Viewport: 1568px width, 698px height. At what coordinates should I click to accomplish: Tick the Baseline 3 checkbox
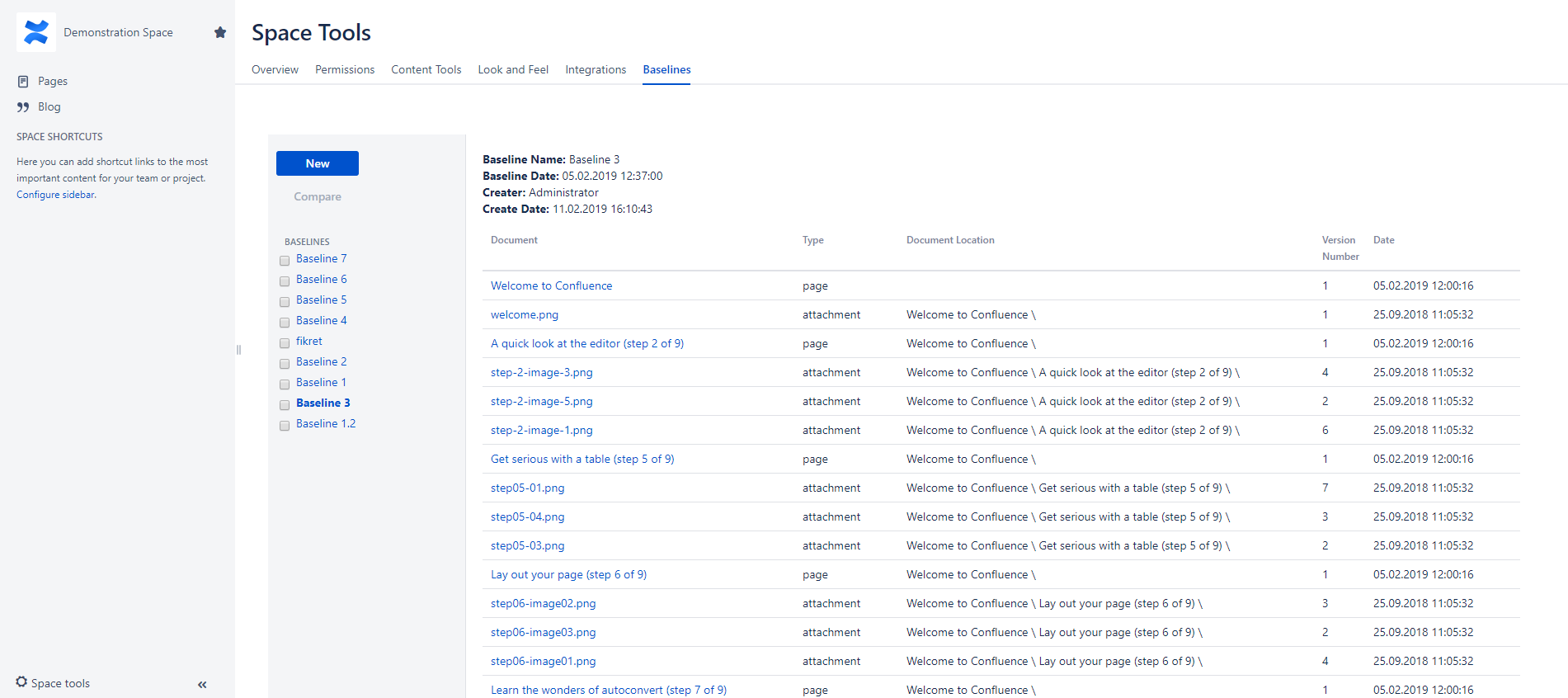[x=285, y=404]
